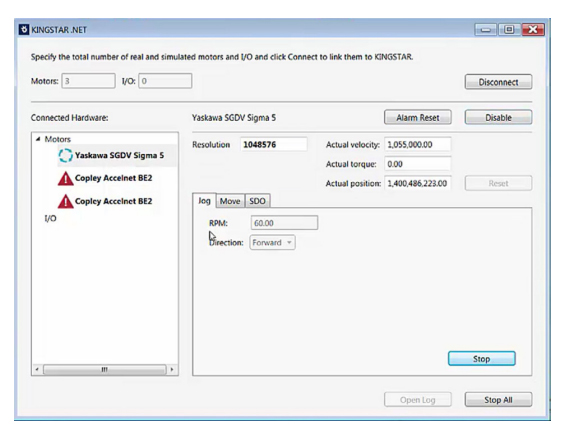Select the I/O tree node

click(x=50, y=218)
